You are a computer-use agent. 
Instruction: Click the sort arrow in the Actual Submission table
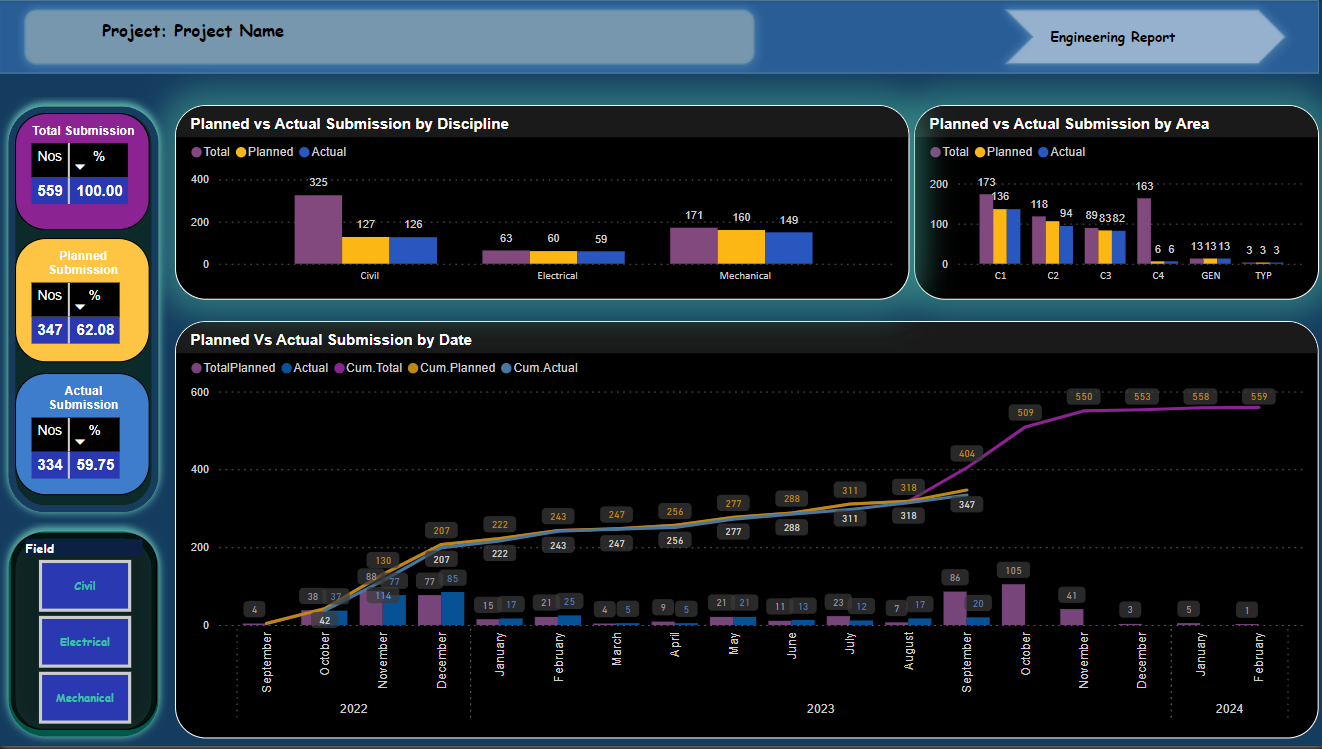80,441
